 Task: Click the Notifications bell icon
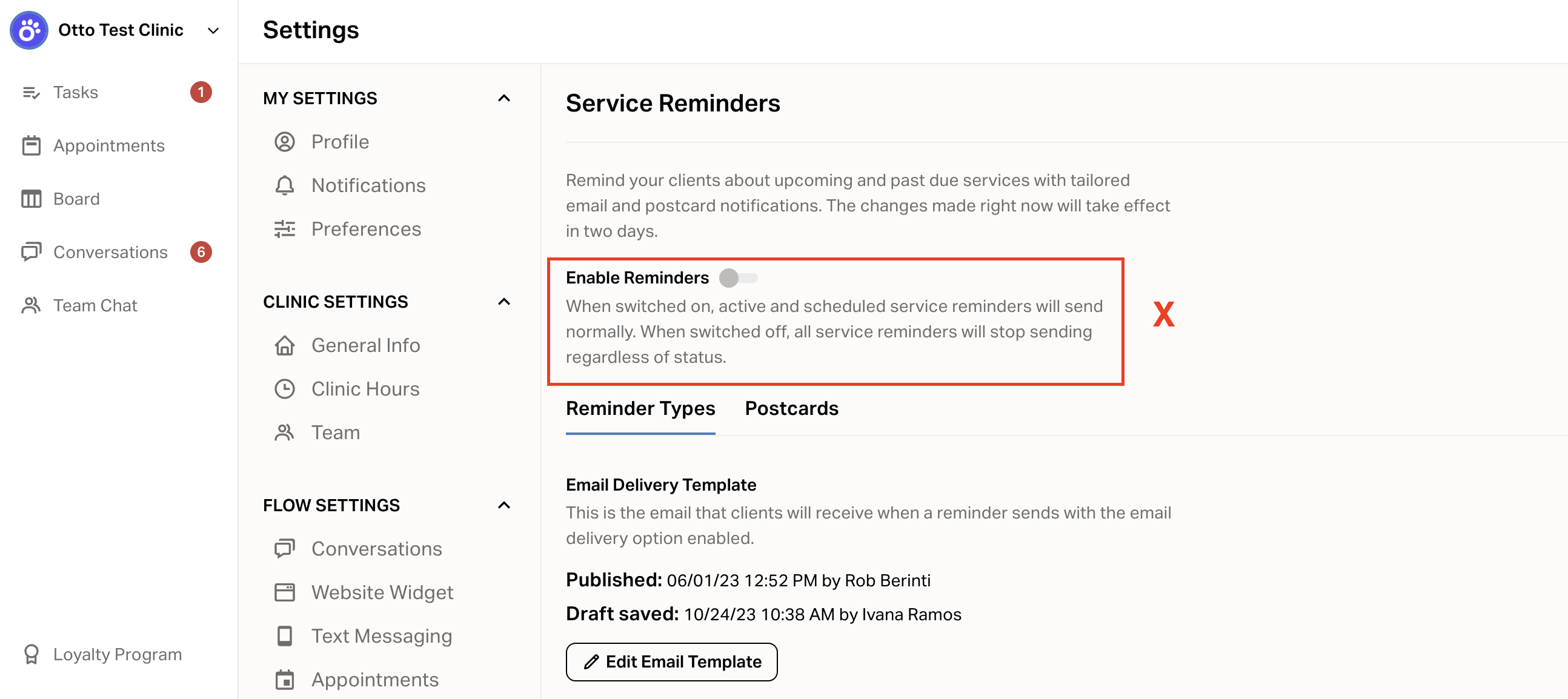click(284, 185)
